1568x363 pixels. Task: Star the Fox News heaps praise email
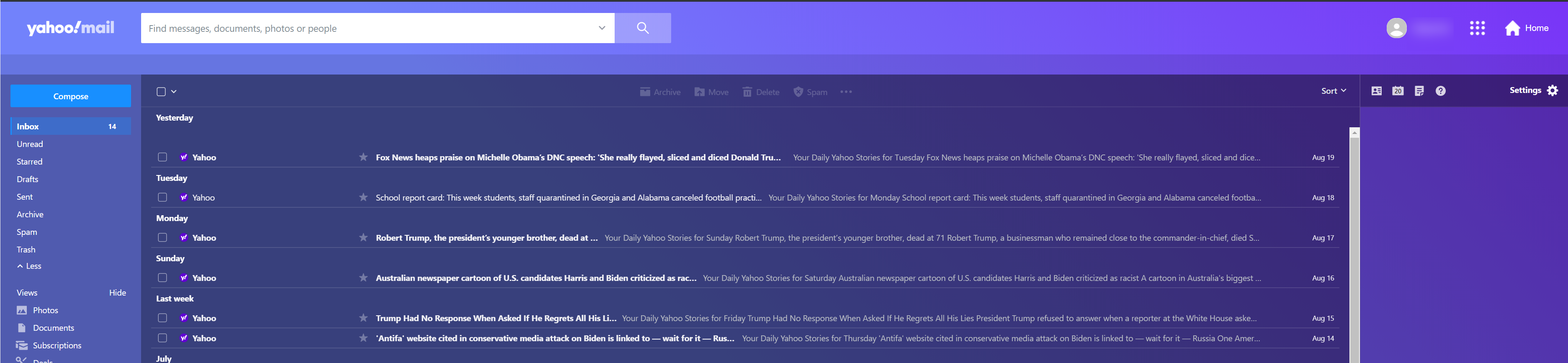pos(363,157)
